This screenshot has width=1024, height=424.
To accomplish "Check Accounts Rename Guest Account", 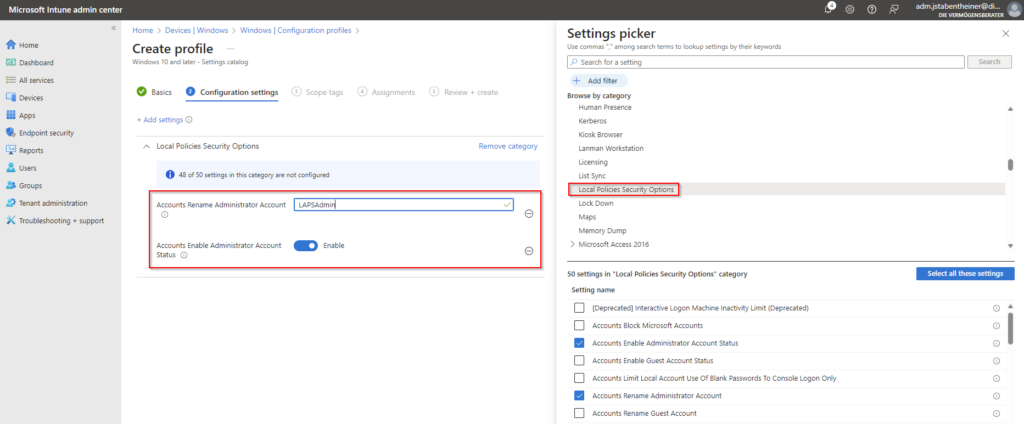I will click(579, 414).
